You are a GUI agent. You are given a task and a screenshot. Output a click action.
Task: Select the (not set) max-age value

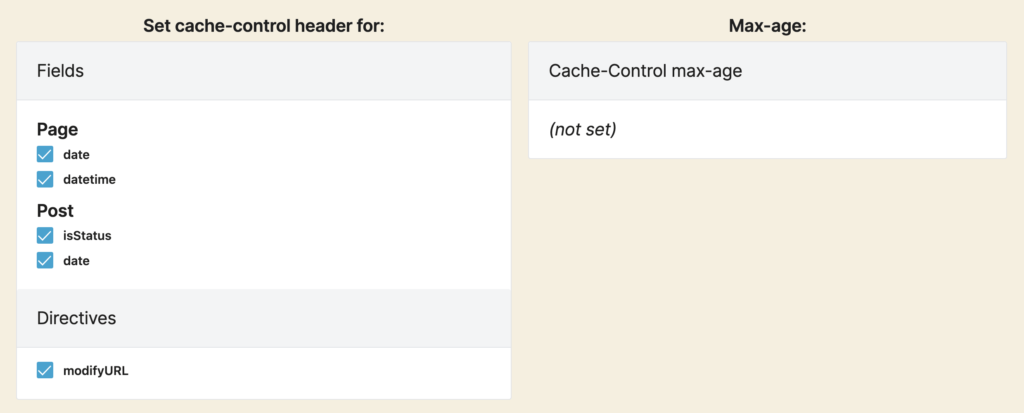(x=583, y=129)
